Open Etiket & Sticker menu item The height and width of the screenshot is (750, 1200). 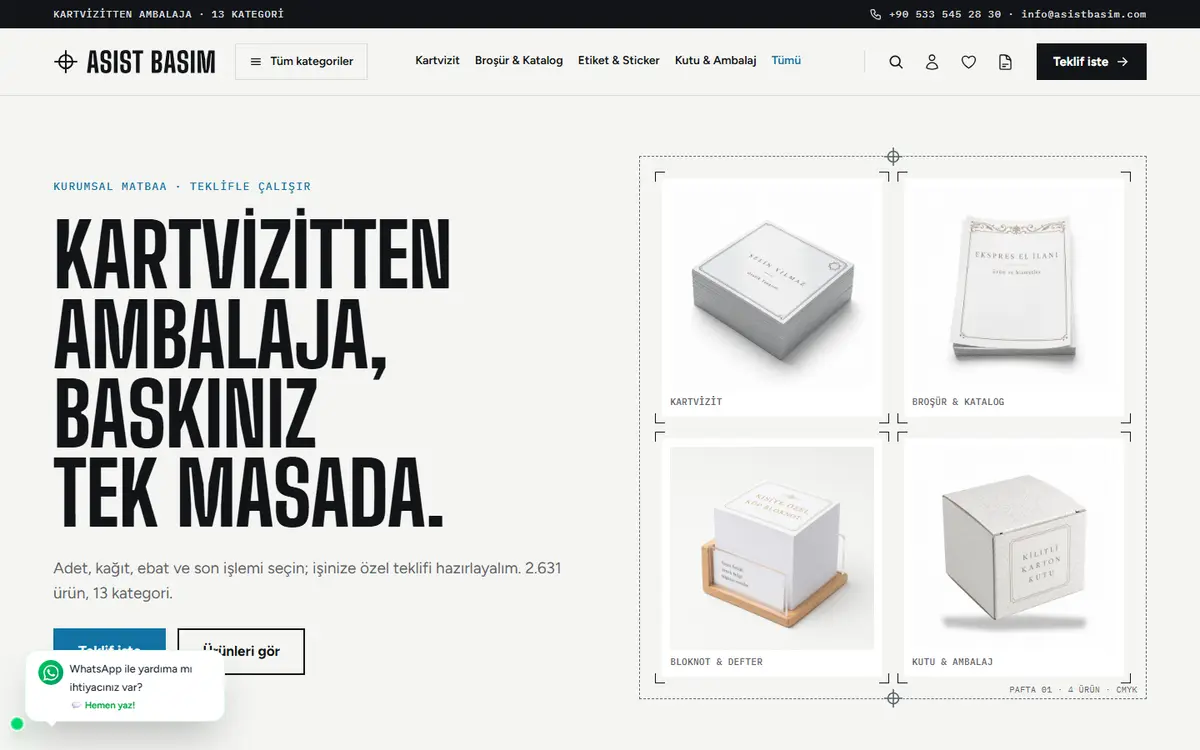click(619, 61)
